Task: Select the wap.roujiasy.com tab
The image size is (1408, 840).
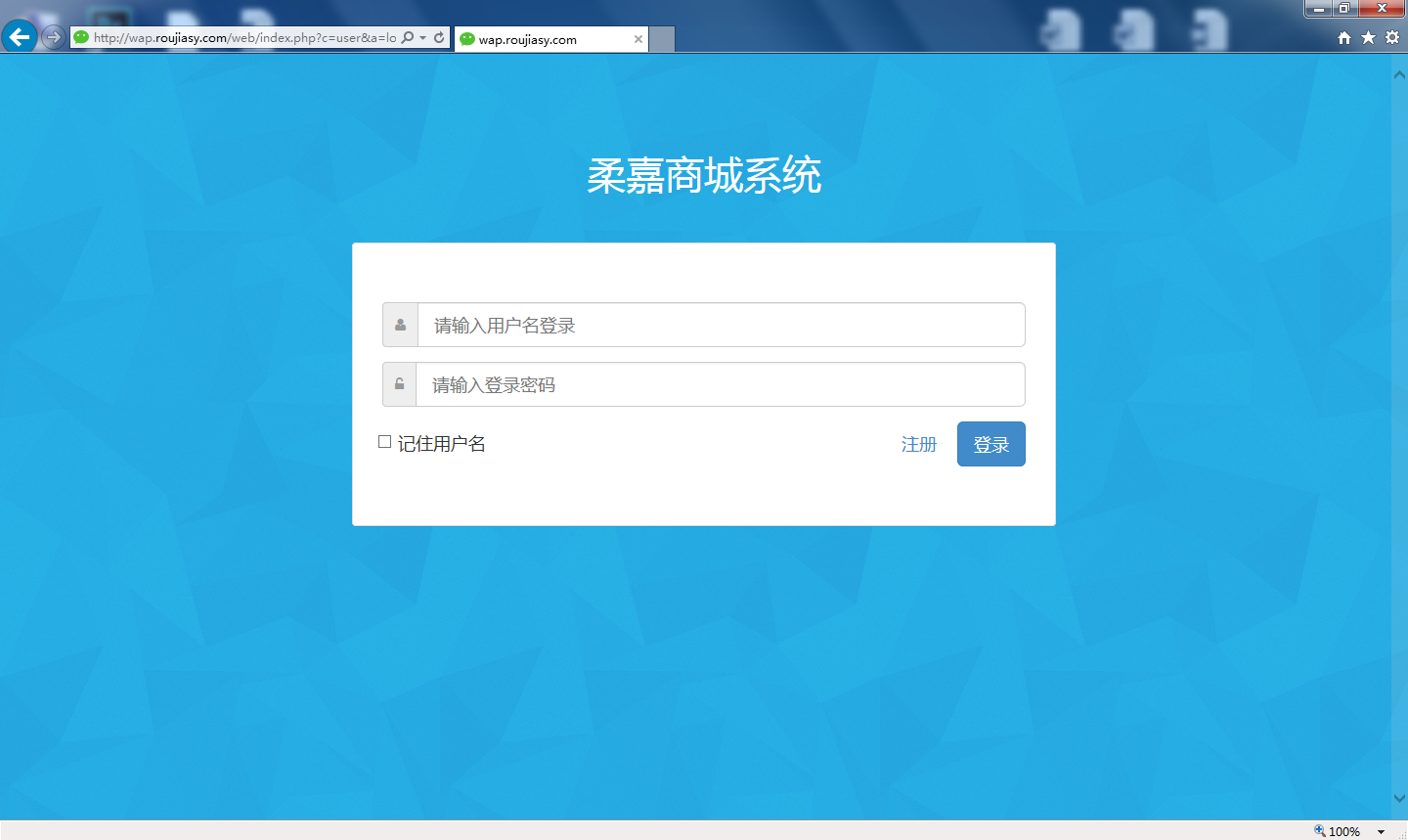Action: tap(543, 39)
